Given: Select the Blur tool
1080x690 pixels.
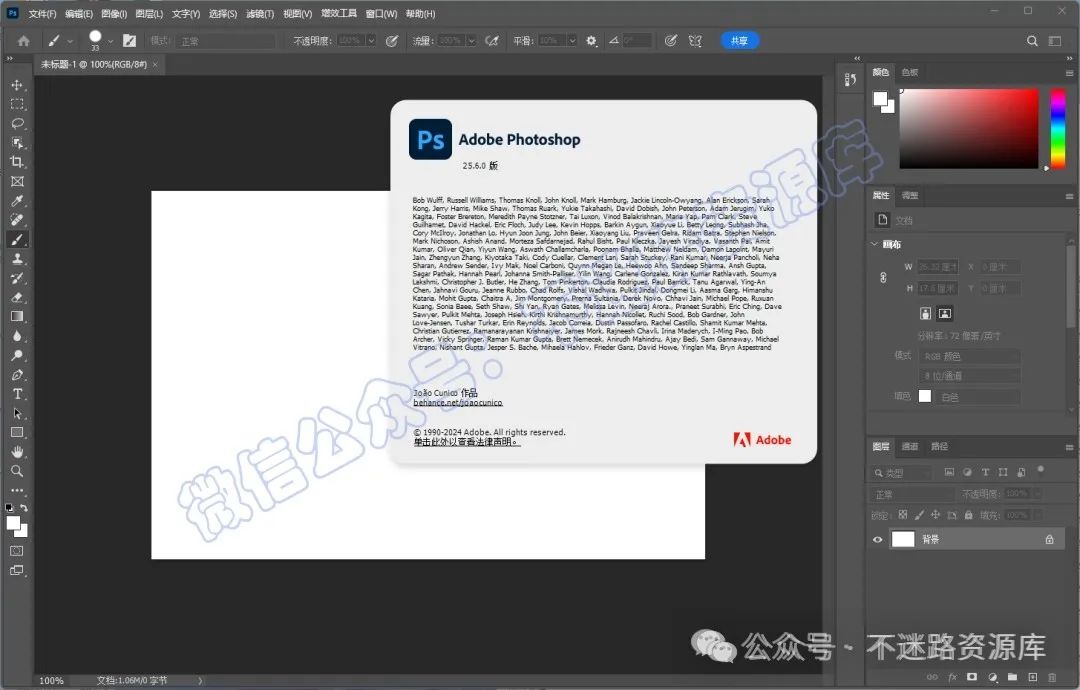Looking at the screenshot, I should (x=17, y=336).
